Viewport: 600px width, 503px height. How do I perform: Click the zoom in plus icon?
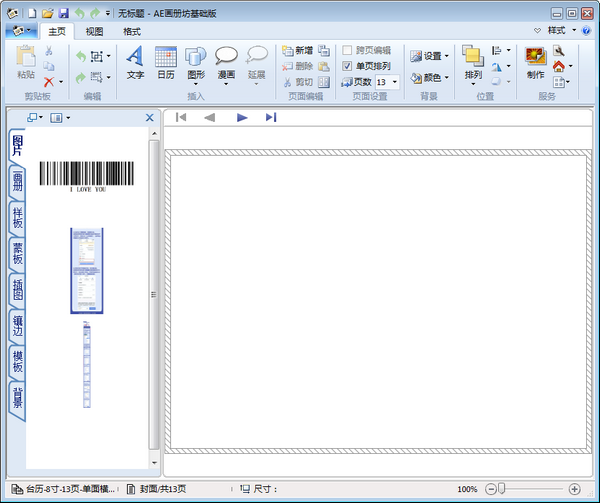[x=574, y=489]
